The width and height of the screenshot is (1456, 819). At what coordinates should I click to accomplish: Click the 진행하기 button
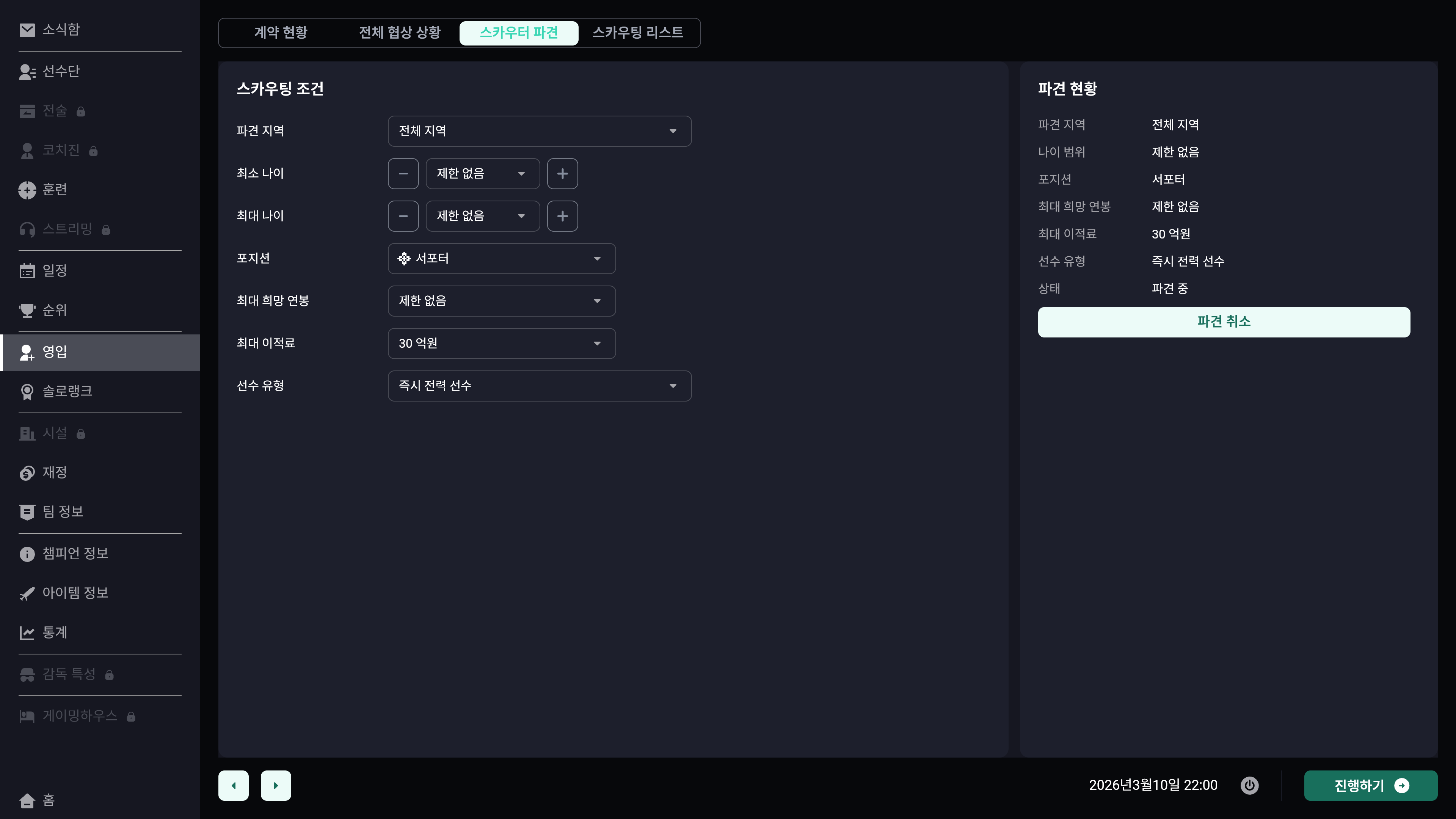(x=1370, y=785)
